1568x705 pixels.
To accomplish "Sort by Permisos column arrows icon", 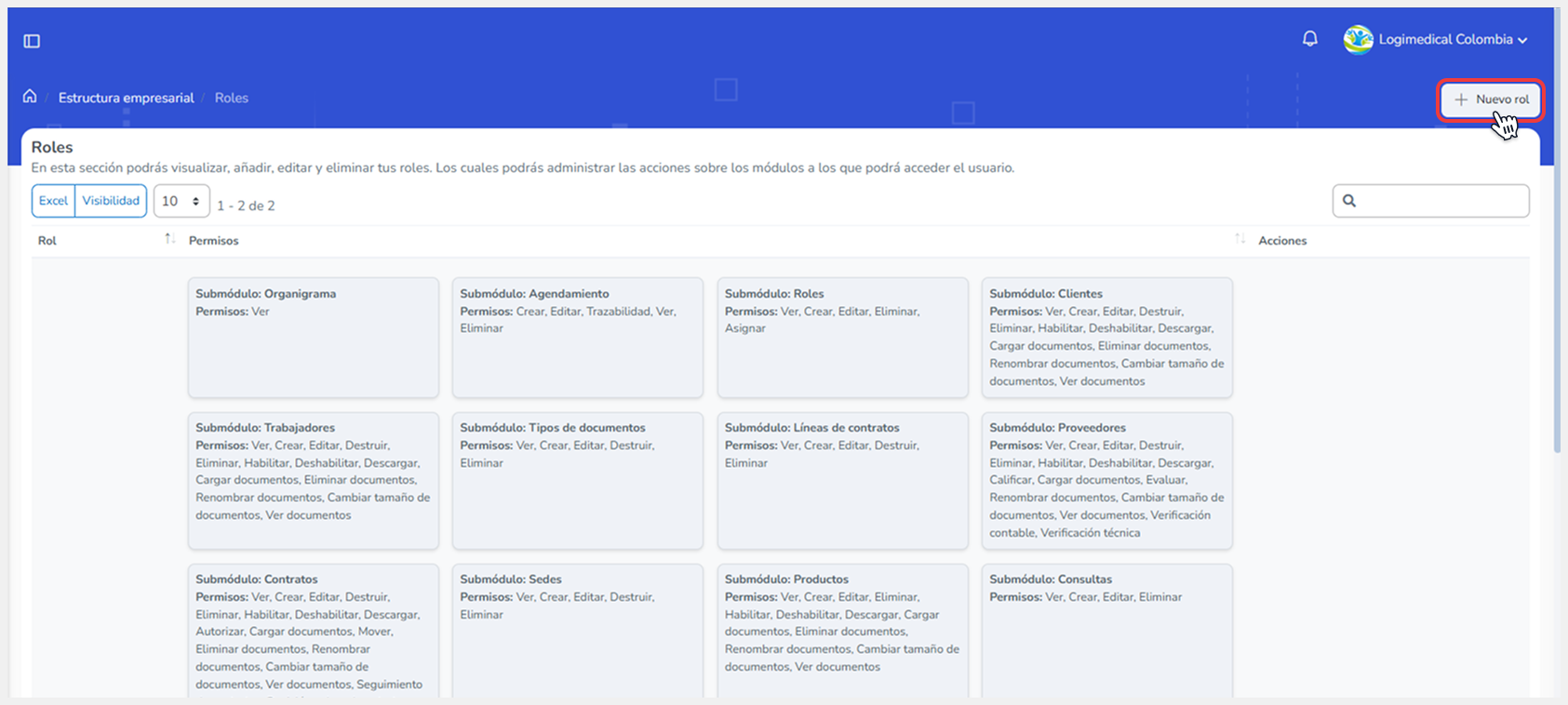I will (x=1240, y=239).
